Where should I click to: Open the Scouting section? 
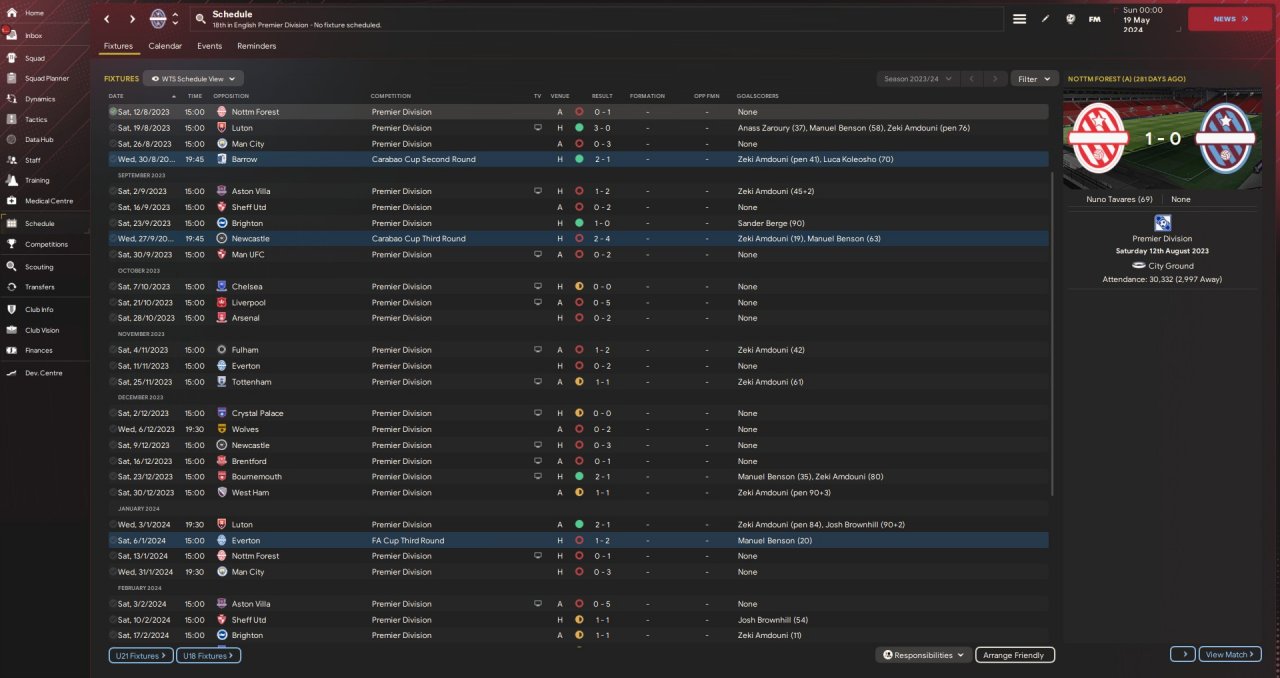click(39, 267)
